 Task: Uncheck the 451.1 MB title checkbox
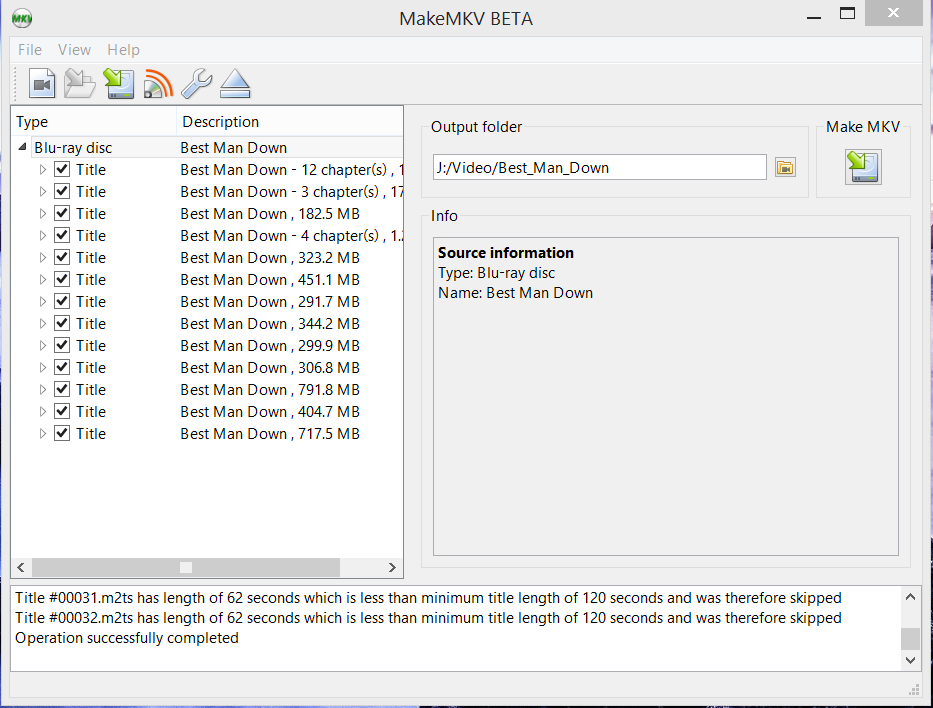pos(62,280)
